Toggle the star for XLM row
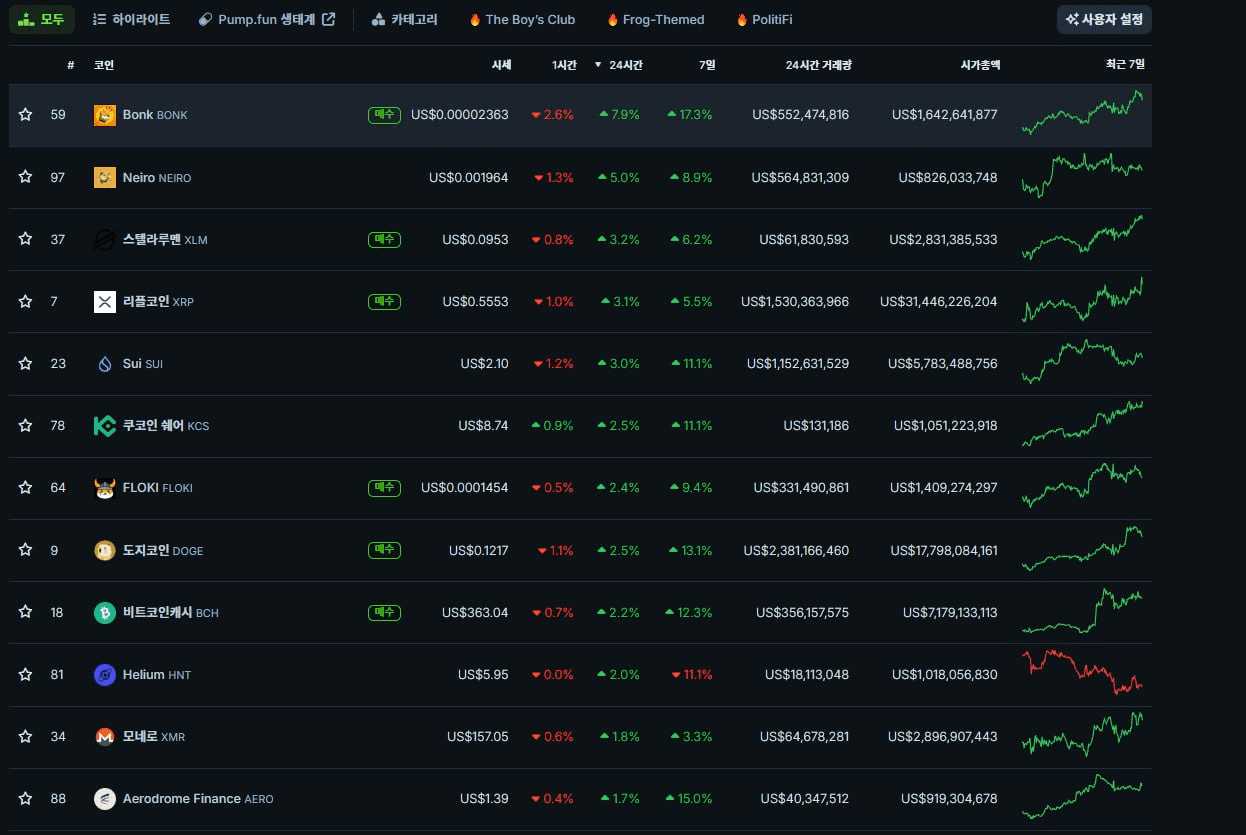 coord(25,239)
